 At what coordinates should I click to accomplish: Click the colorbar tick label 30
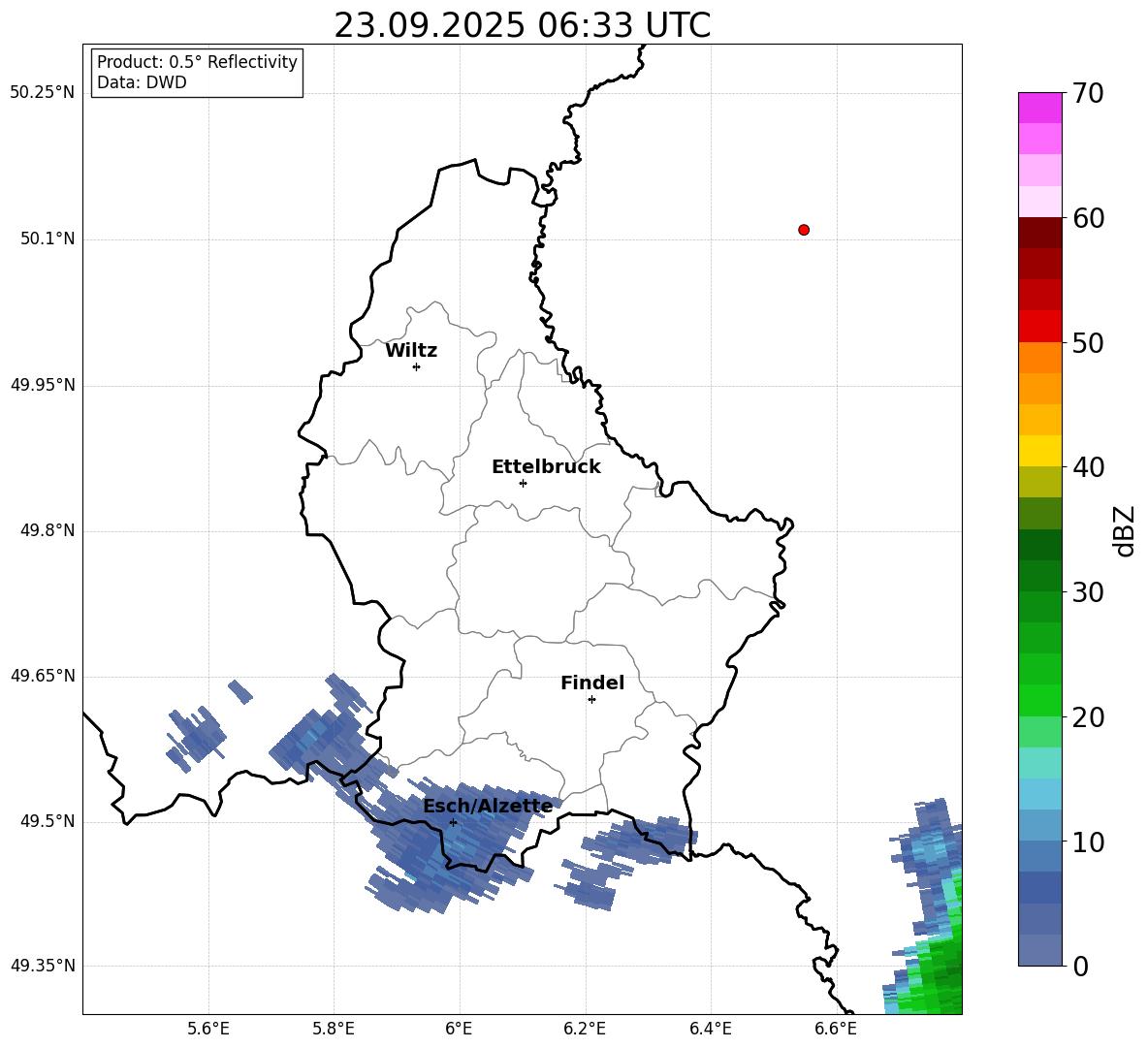pyautogui.click(x=1088, y=592)
